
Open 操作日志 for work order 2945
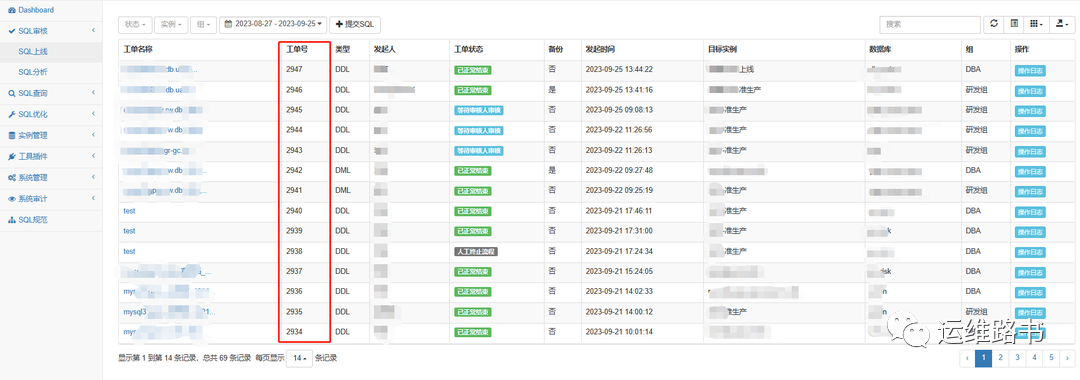1030,111
